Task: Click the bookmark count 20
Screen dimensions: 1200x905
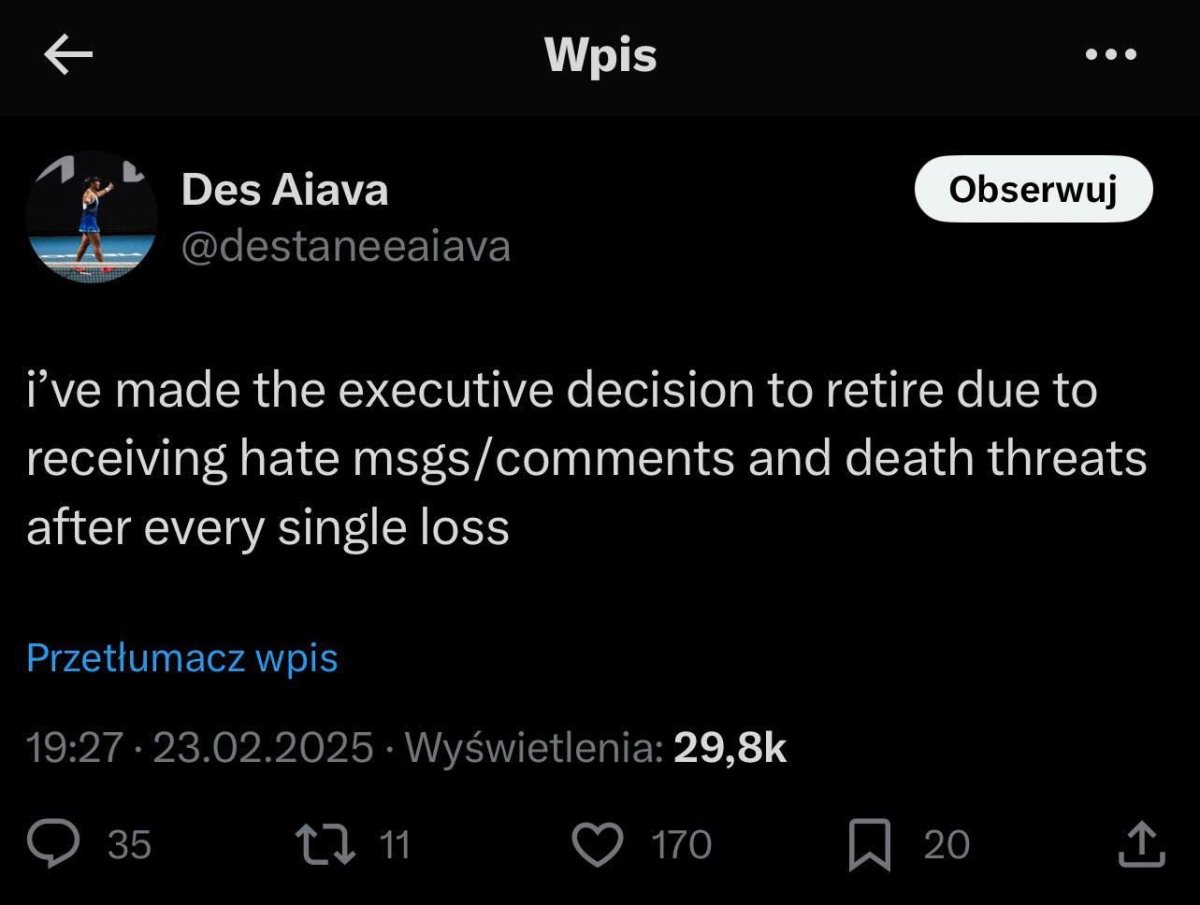Action: (946, 846)
